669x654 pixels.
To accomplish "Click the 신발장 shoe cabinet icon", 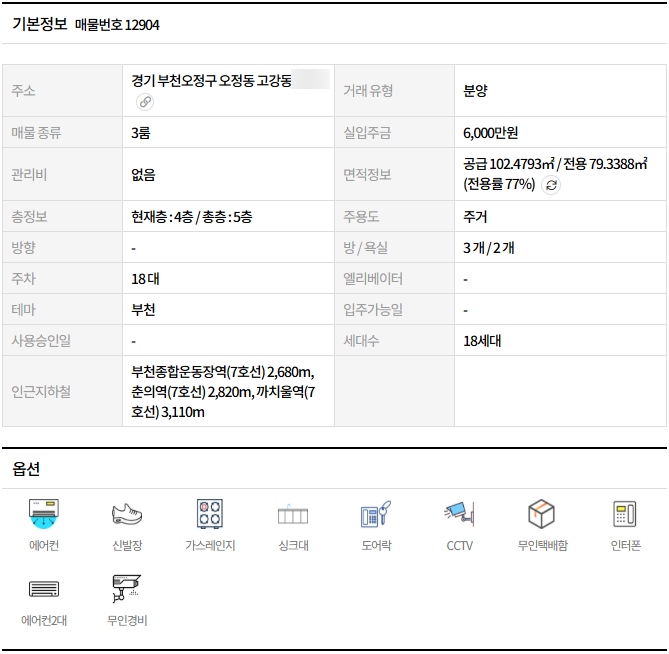I will click(127, 515).
